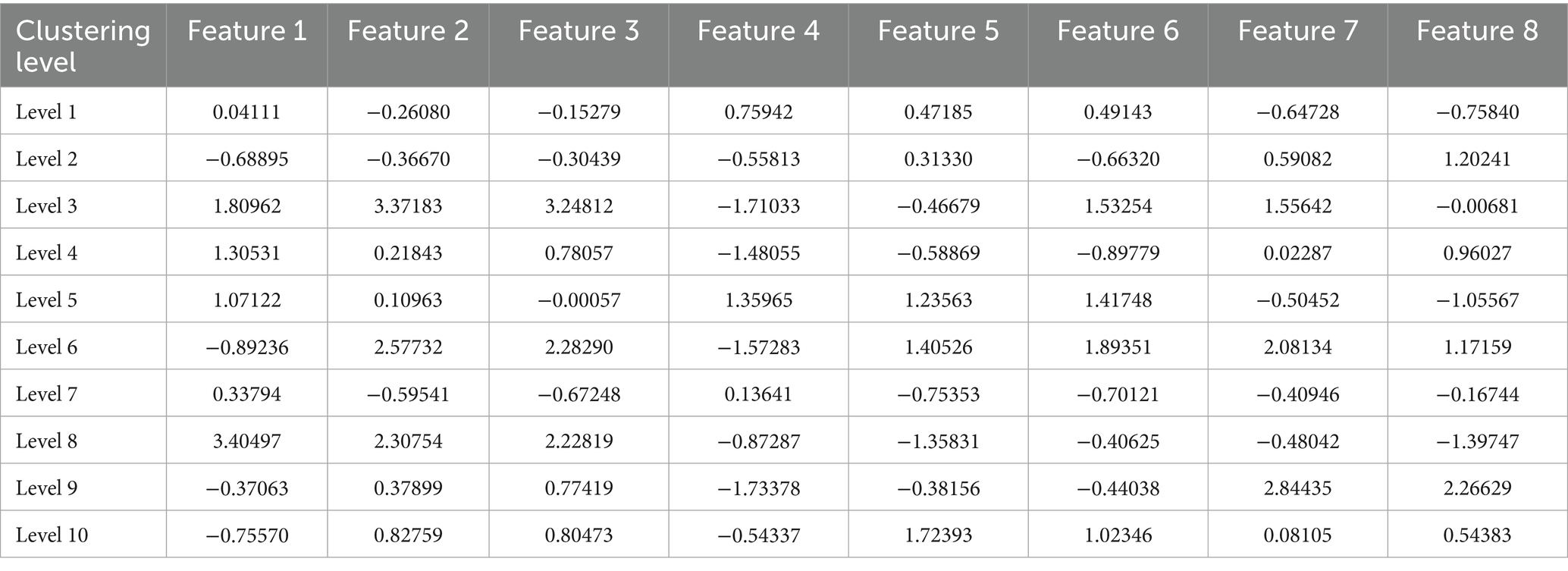The width and height of the screenshot is (1568, 571).
Task: Select cell value 3.40497 in Level 8
Action: (246, 441)
